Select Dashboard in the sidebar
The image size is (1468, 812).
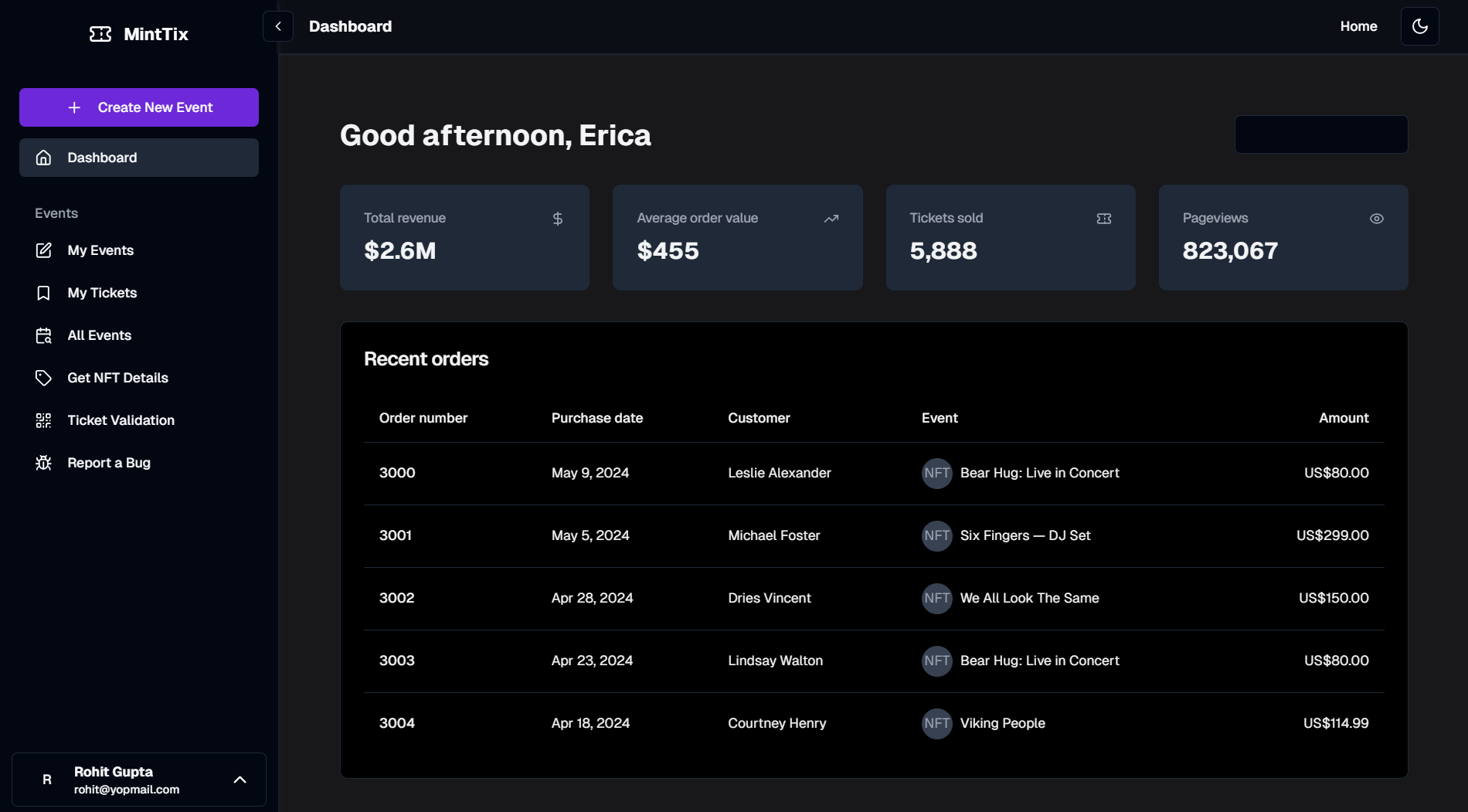tap(139, 158)
